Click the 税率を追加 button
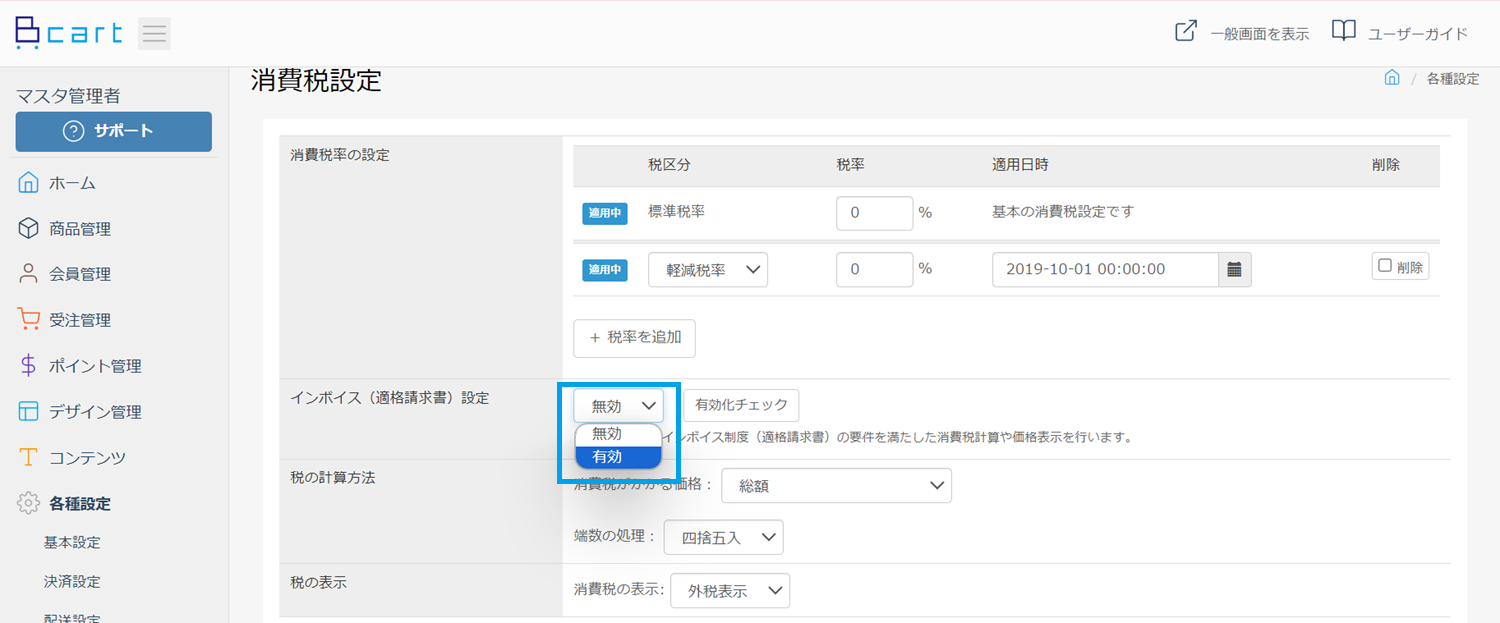The height and width of the screenshot is (623, 1500). click(x=634, y=338)
